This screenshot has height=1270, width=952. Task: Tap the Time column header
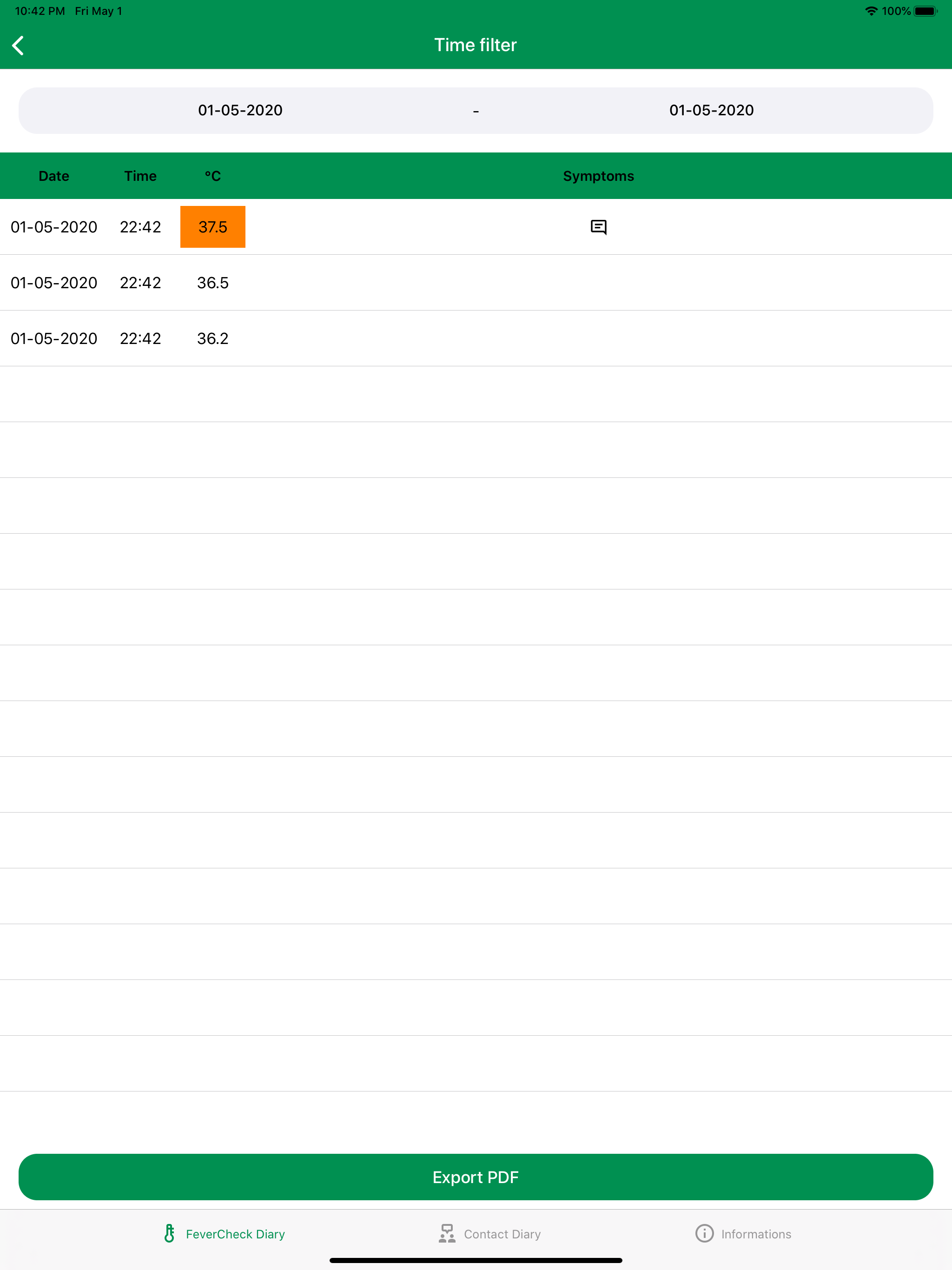(x=140, y=176)
